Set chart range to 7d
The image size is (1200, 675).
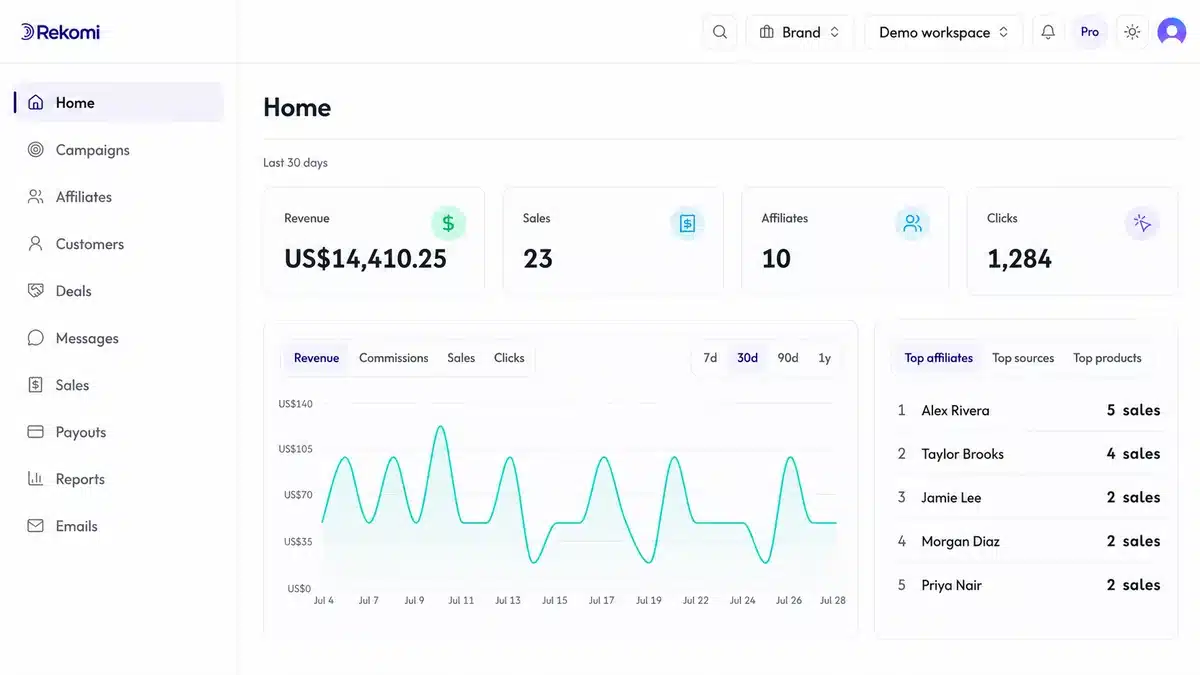click(x=710, y=358)
